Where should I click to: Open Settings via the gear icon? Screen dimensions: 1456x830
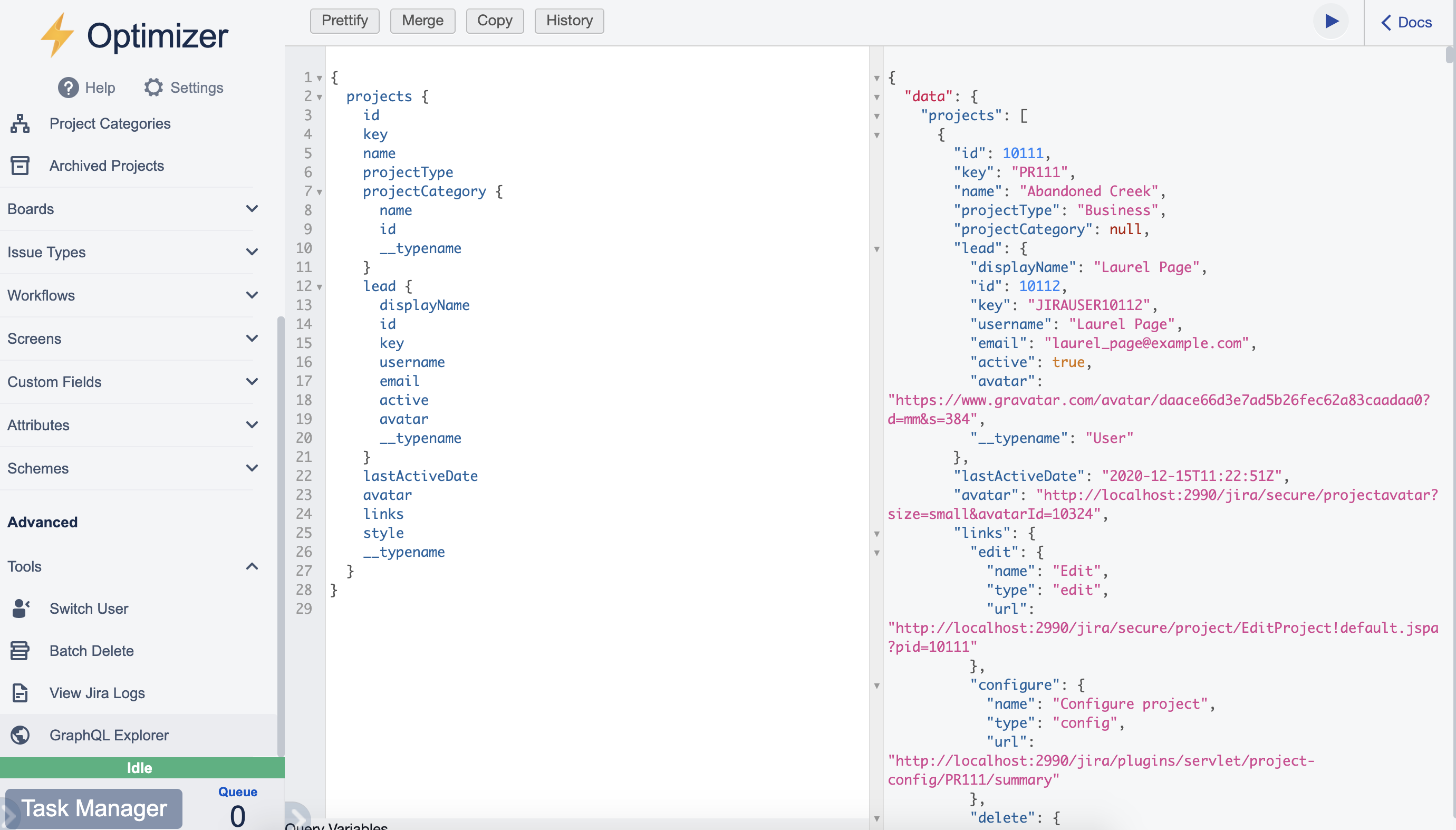coord(153,88)
